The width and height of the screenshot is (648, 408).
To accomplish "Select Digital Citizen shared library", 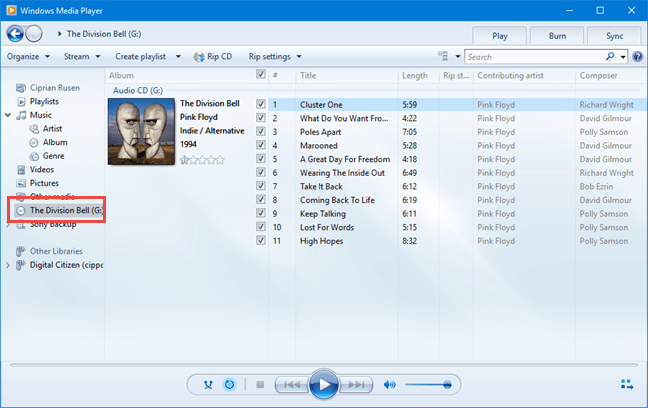I will pos(66,265).
